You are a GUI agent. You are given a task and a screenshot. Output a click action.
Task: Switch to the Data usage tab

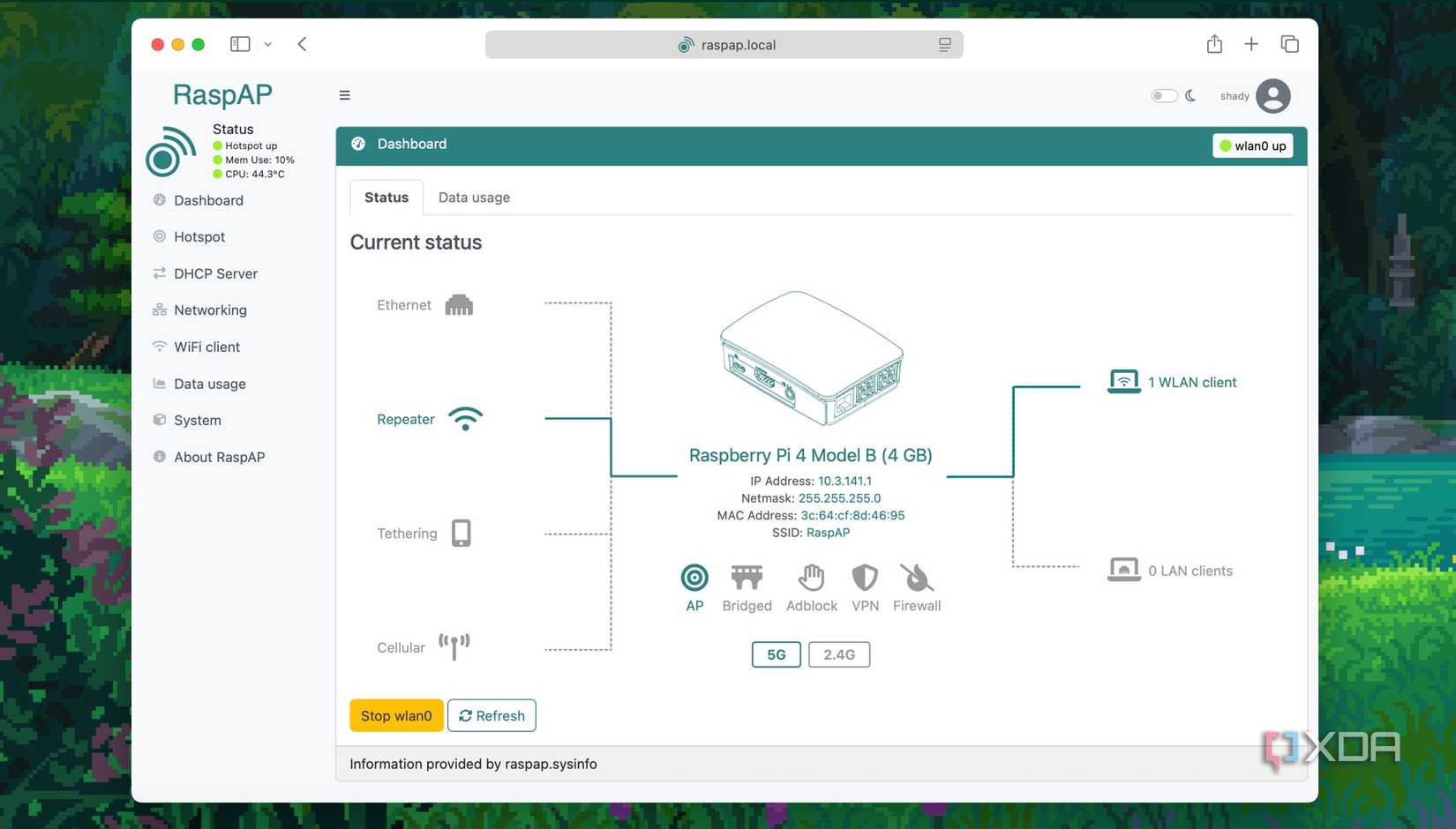click(x=474, y=197)
